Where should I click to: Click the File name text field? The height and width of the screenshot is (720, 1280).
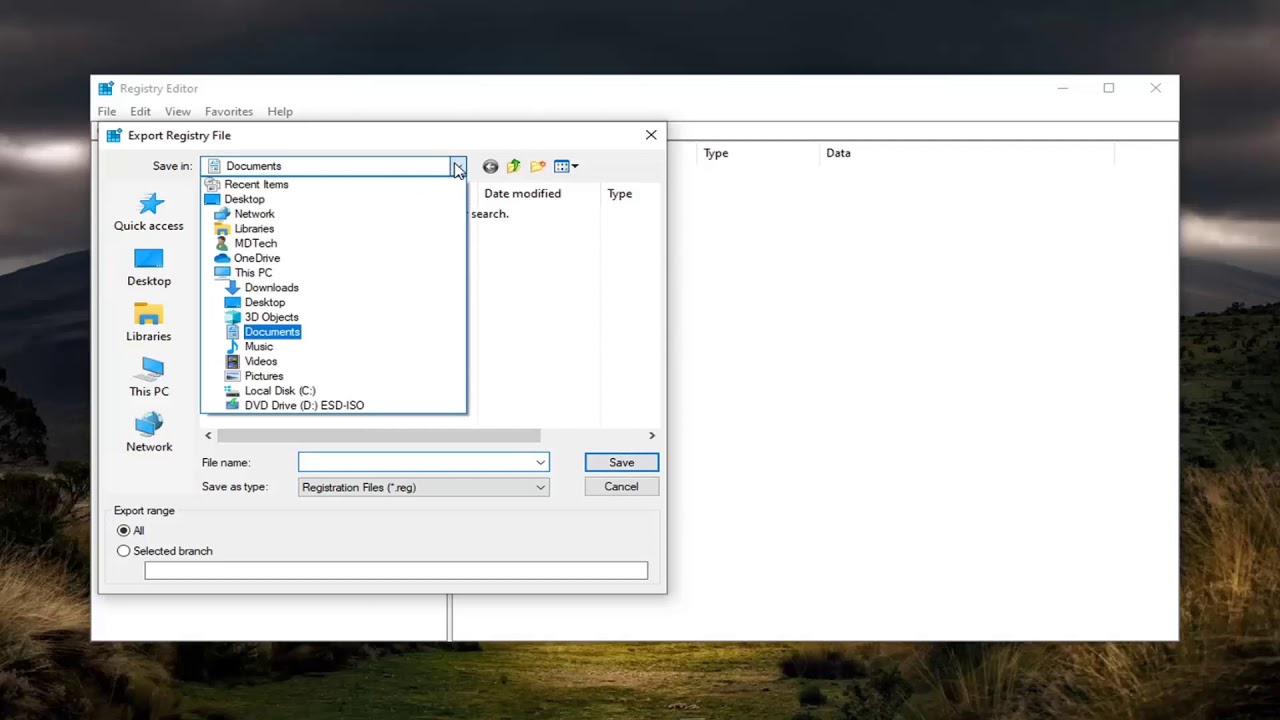[415, 462]
